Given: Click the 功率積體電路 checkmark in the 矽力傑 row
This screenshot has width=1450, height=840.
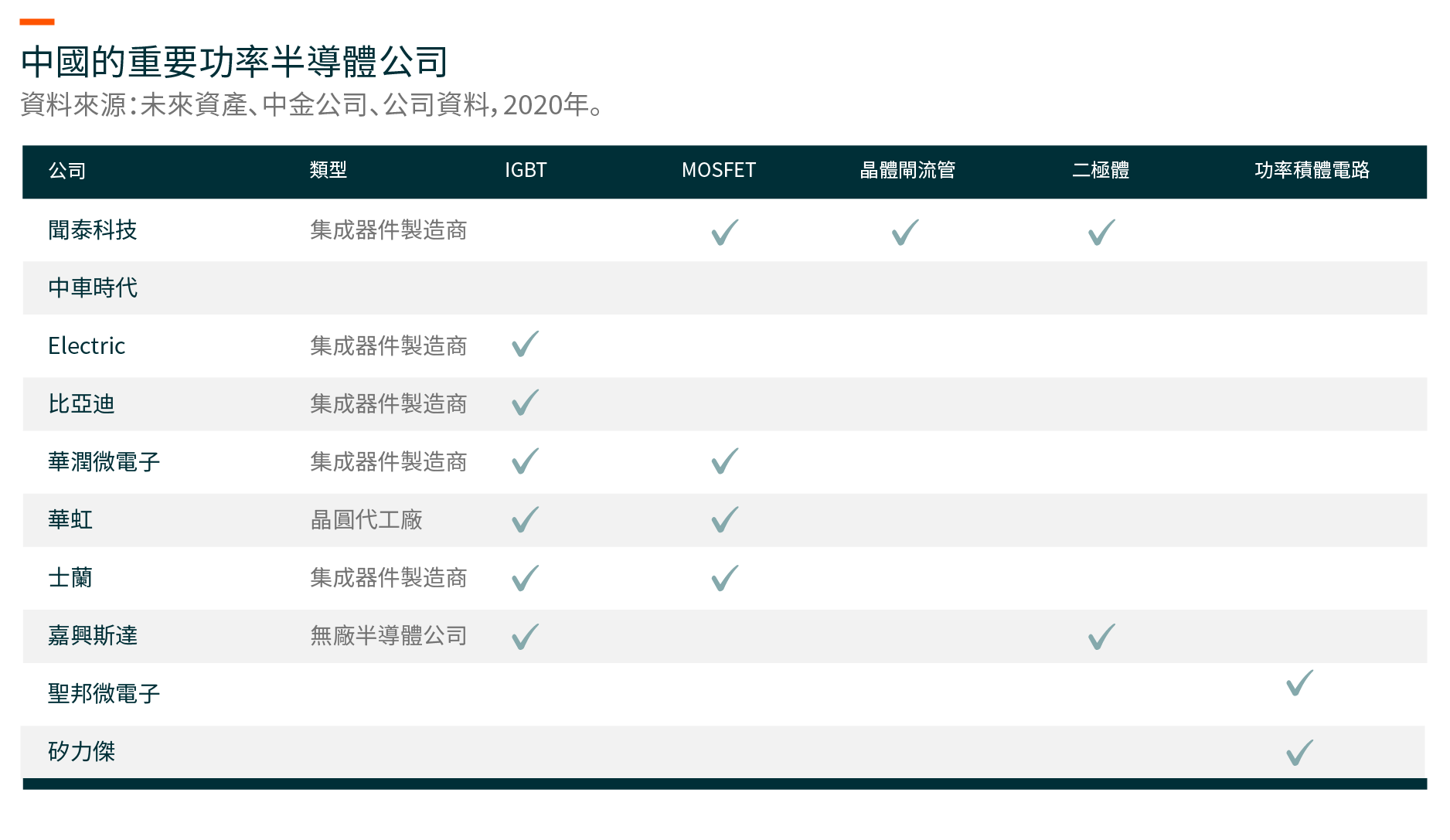Looking at the screenshot, I should click(1300, 753).
